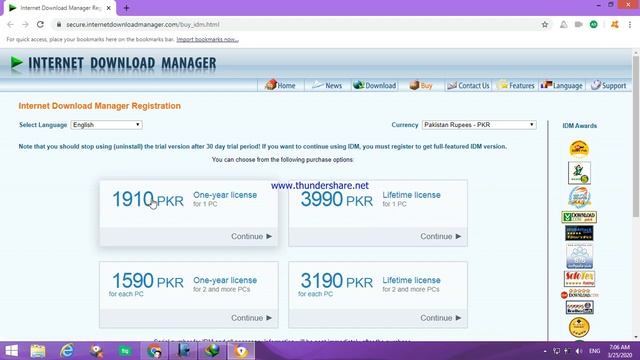The width and height of the screenshot is (640, 360).
Task: Close the Internet Download Manager tab
Action: point(109,8)
